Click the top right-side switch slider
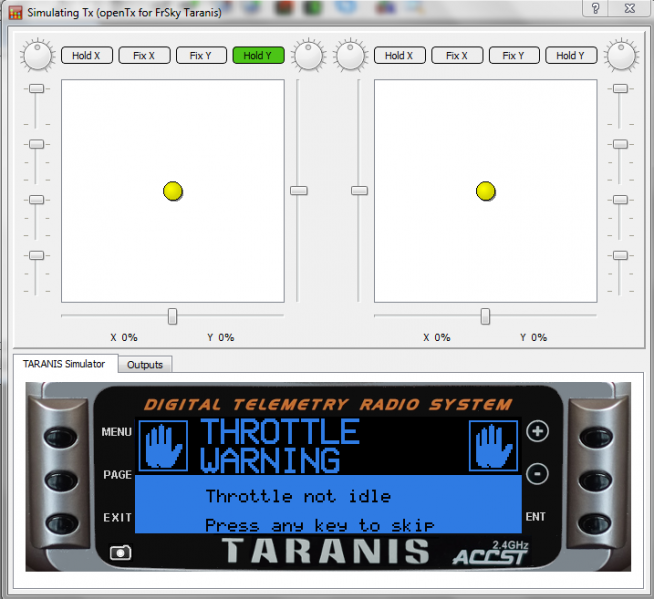The height and width of the screenshot is (599, 654). point(620,88)
